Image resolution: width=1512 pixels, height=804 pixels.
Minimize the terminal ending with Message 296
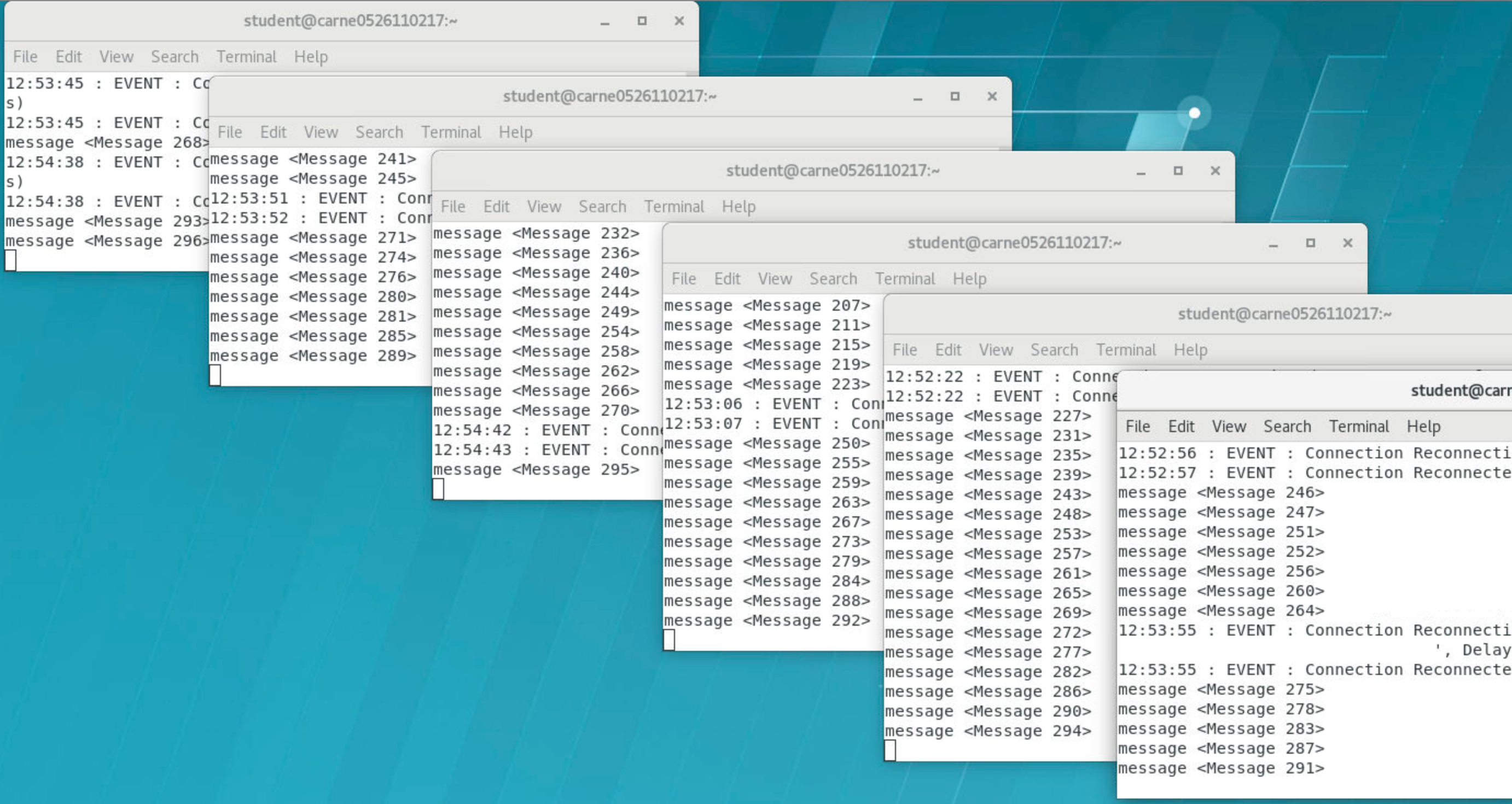click(x=605, y=22)
